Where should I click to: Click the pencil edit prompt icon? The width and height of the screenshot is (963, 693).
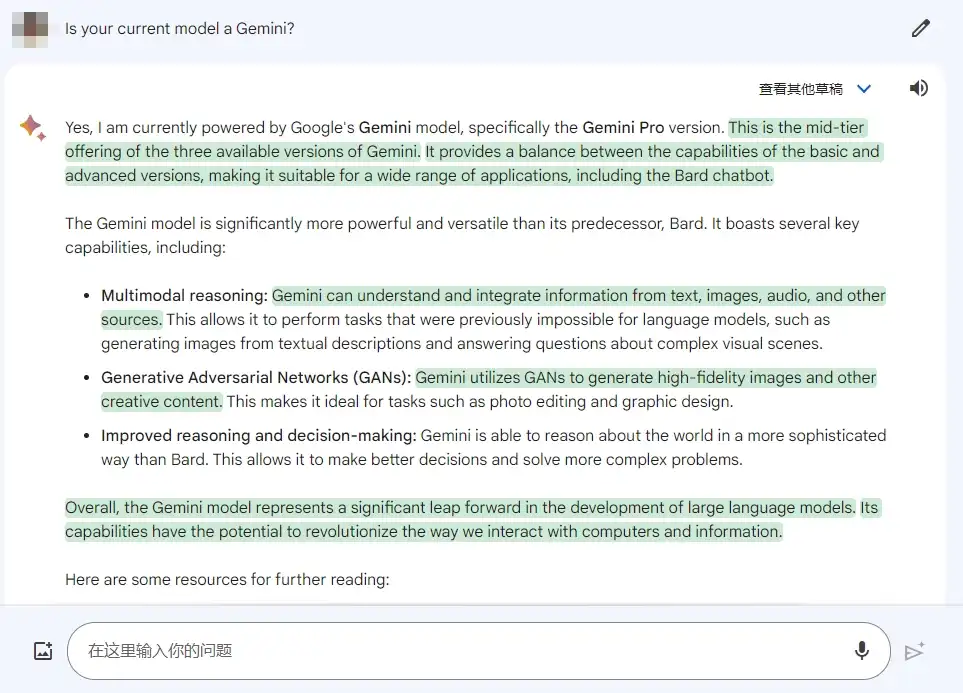pos(920,28)
